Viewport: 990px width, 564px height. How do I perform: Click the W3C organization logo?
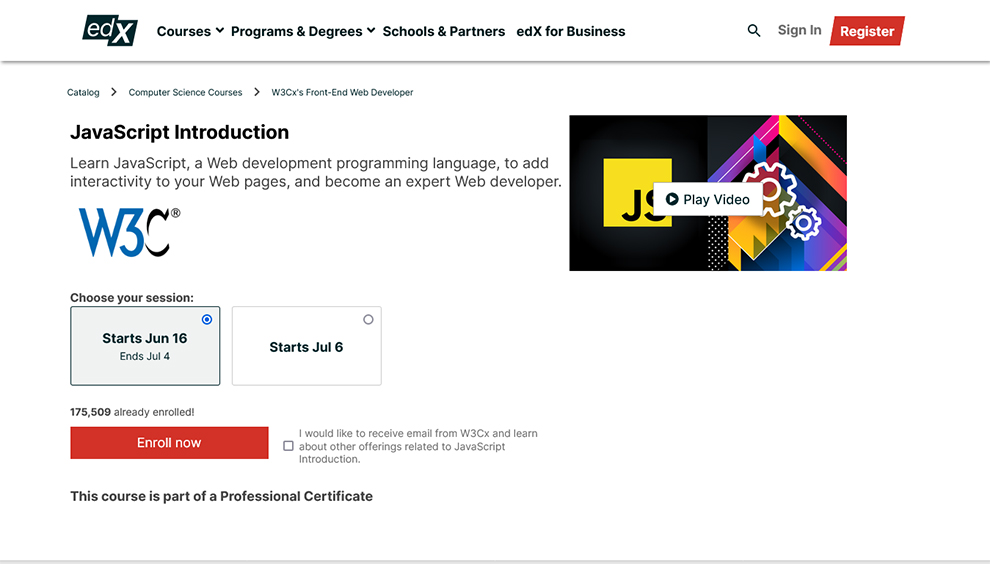pos(129,232)
